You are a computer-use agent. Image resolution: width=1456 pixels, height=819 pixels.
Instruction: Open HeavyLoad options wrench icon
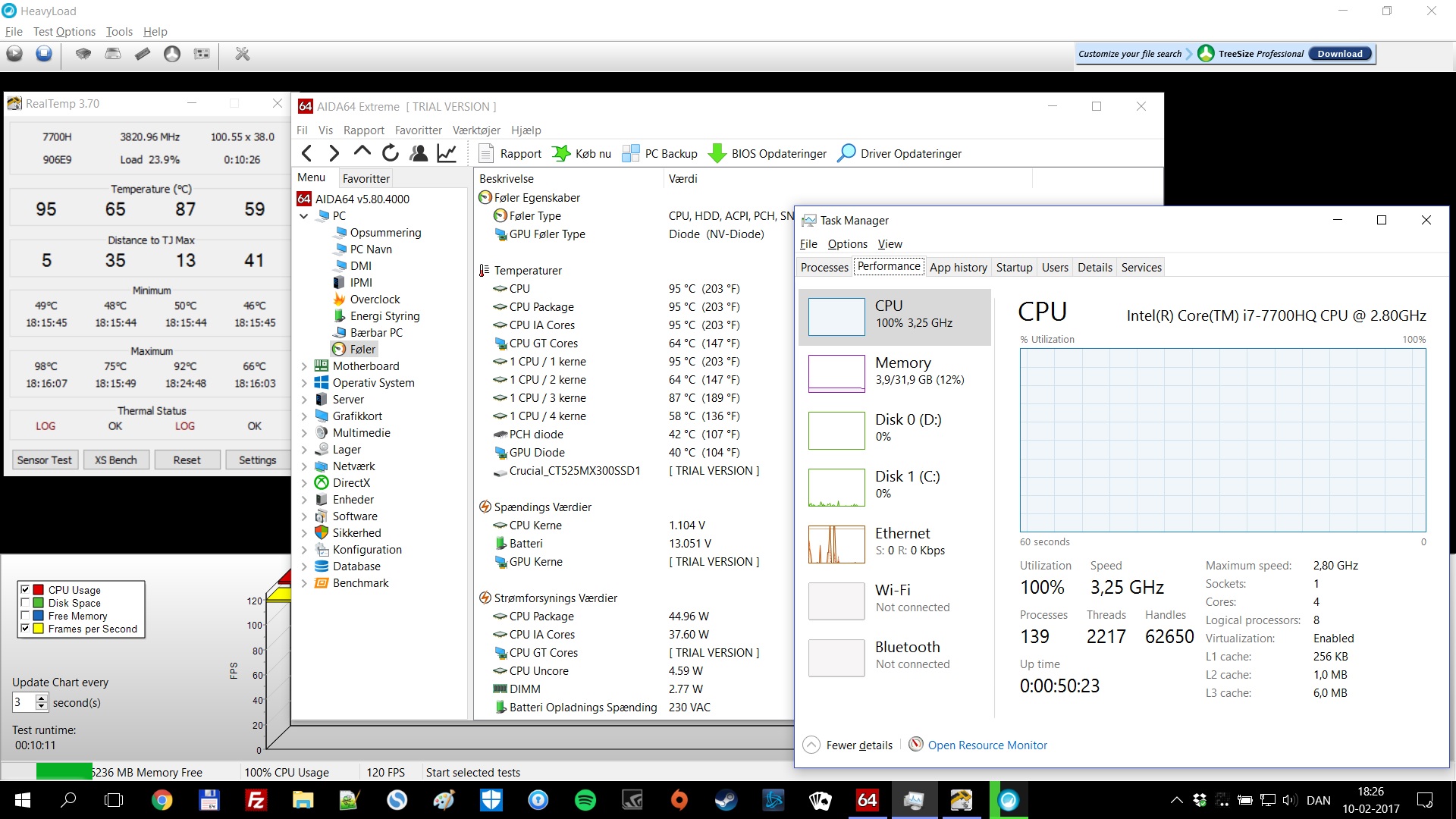click(x=243, y=54)
